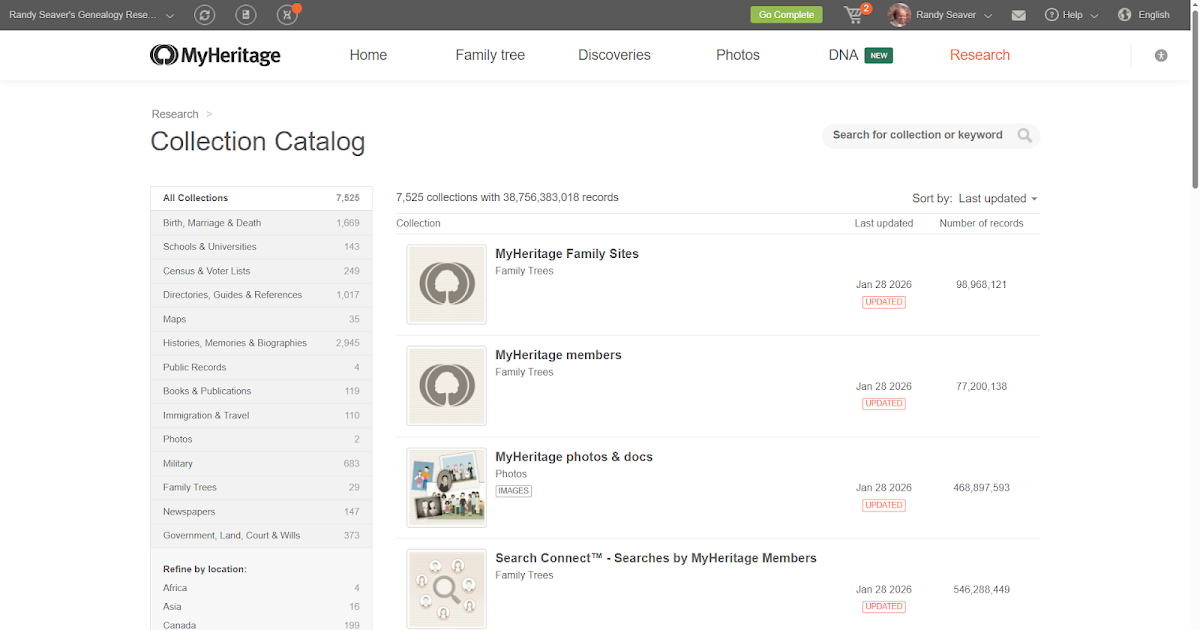Click the search magnifier icon
1200x630 pixels.
(x=1025, y=135)
